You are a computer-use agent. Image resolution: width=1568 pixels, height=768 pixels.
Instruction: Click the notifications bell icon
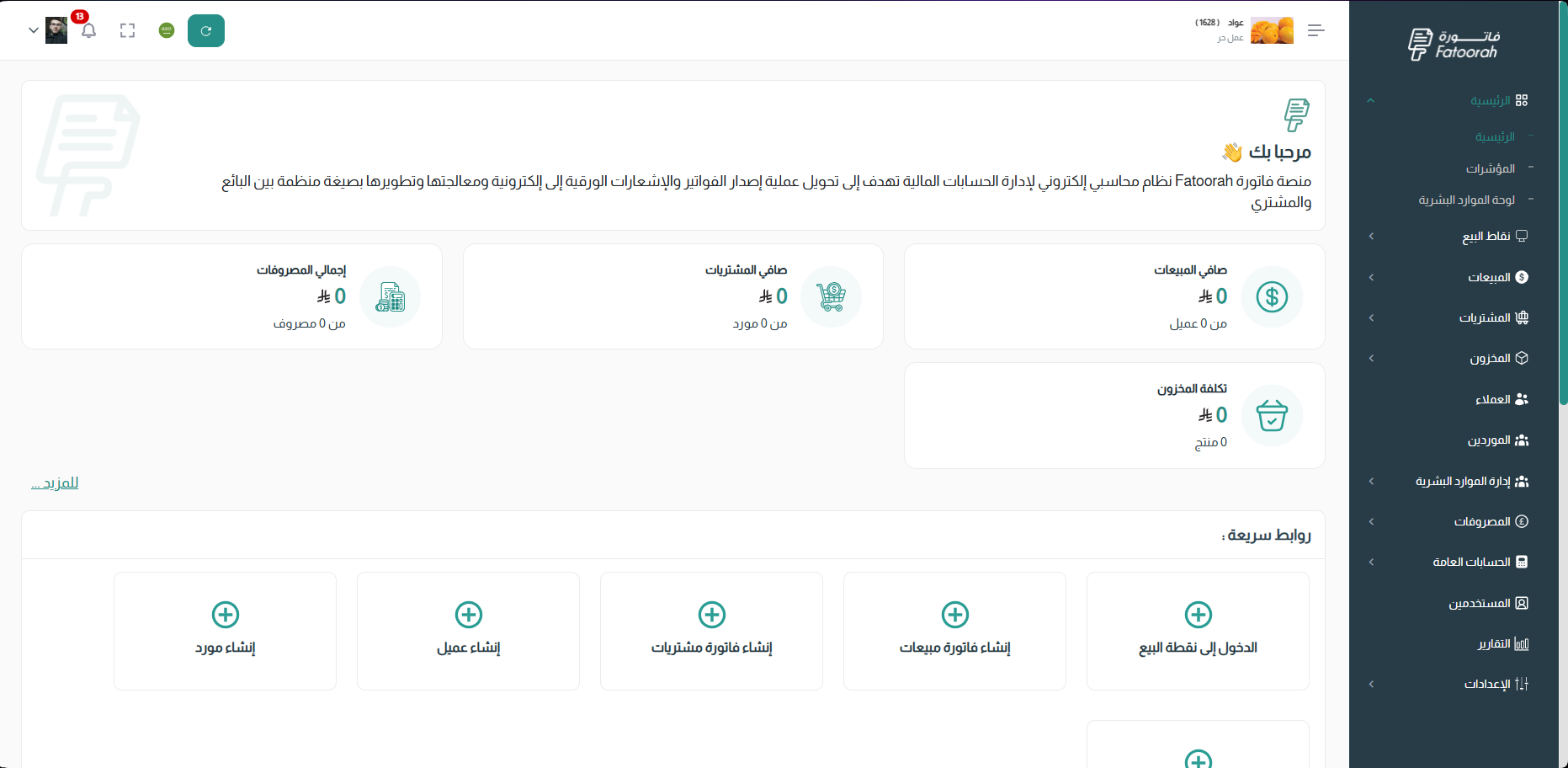point(88,31)
